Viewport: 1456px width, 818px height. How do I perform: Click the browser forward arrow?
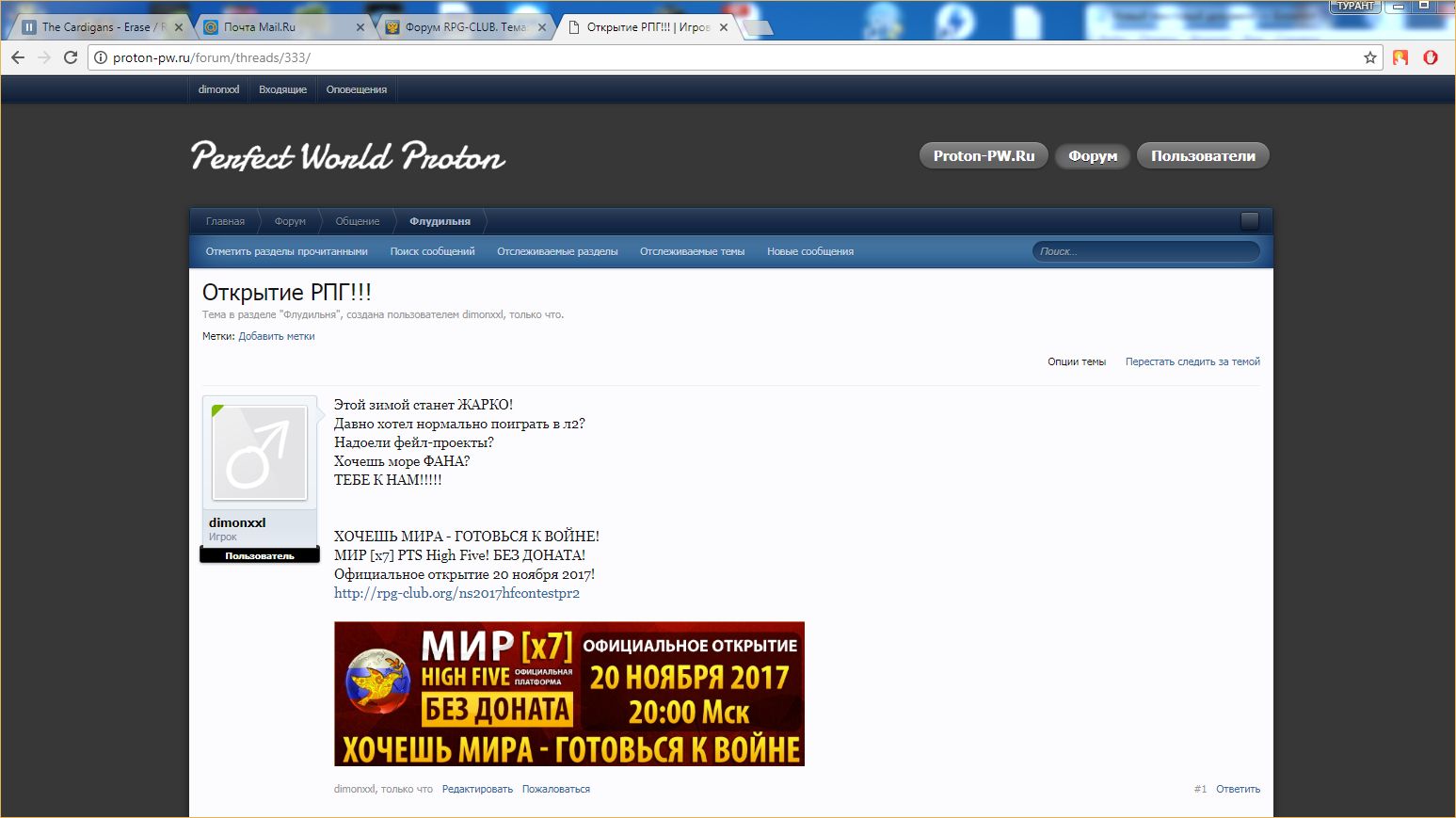pyautogui.click(x=44, y=57)
